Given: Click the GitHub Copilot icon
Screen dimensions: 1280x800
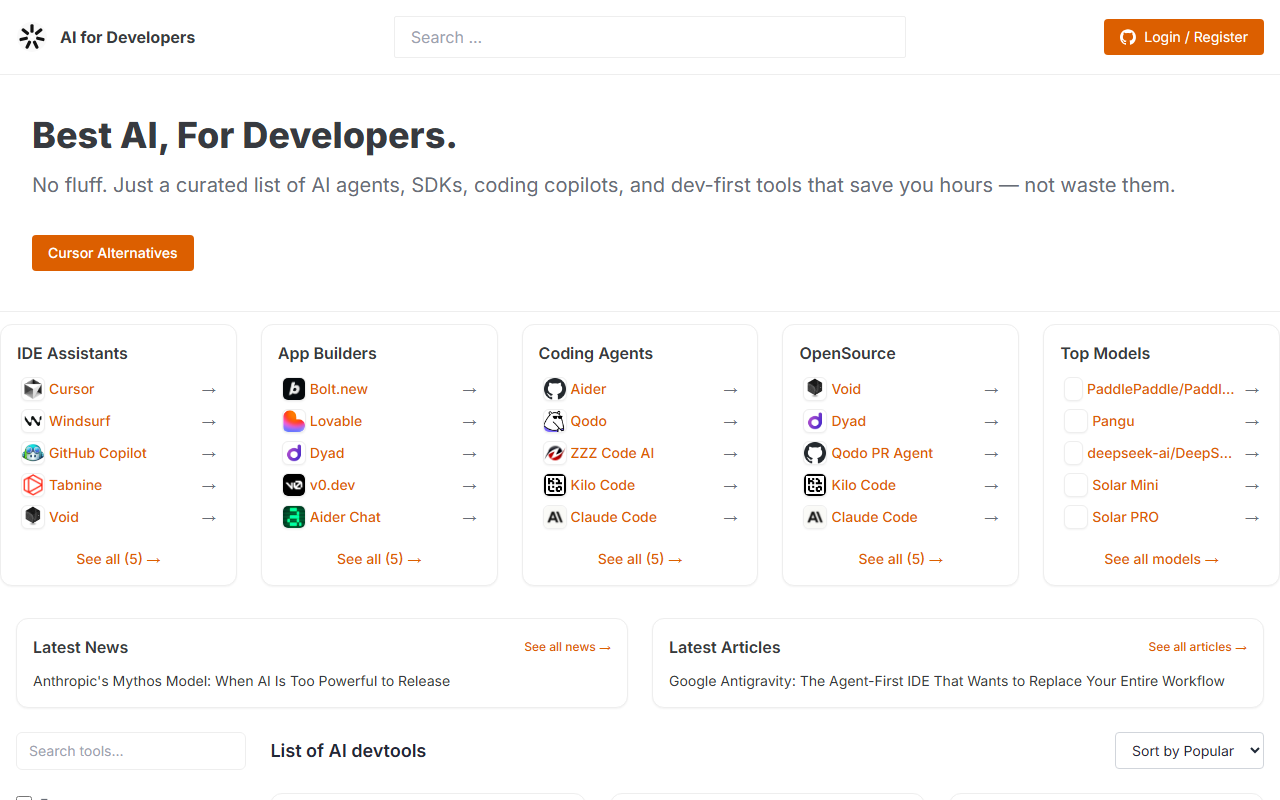Looking at the screenshot, I should click(33, 453).
